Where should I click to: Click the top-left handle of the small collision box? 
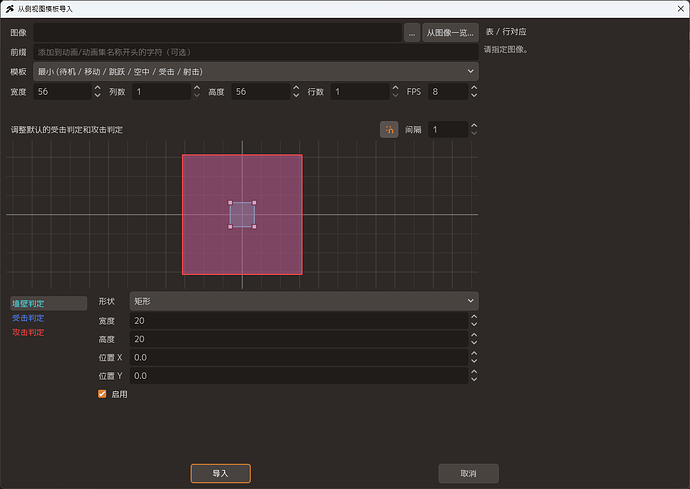[x=230, y=202]
